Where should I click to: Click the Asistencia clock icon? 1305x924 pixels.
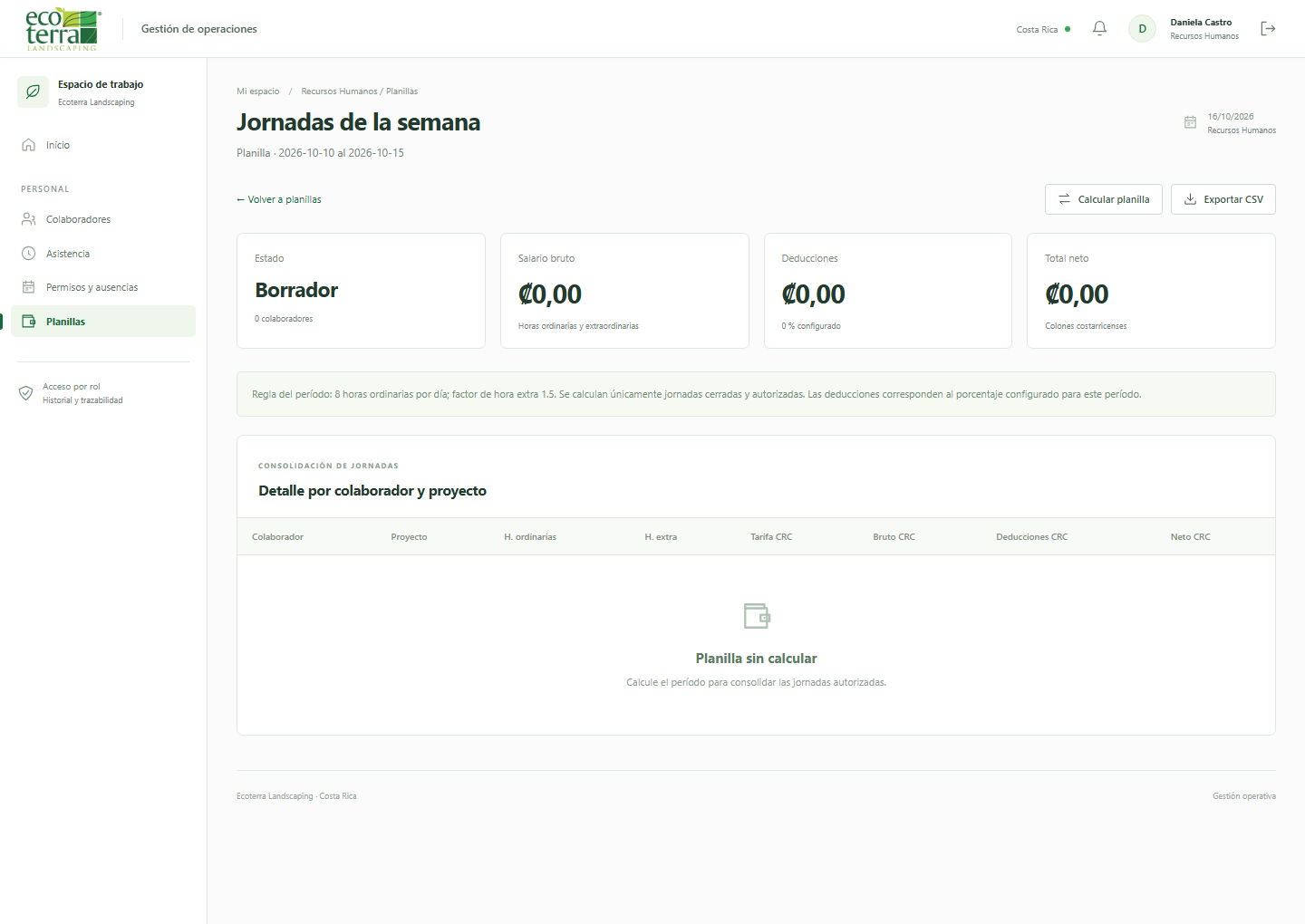point(29,254)
